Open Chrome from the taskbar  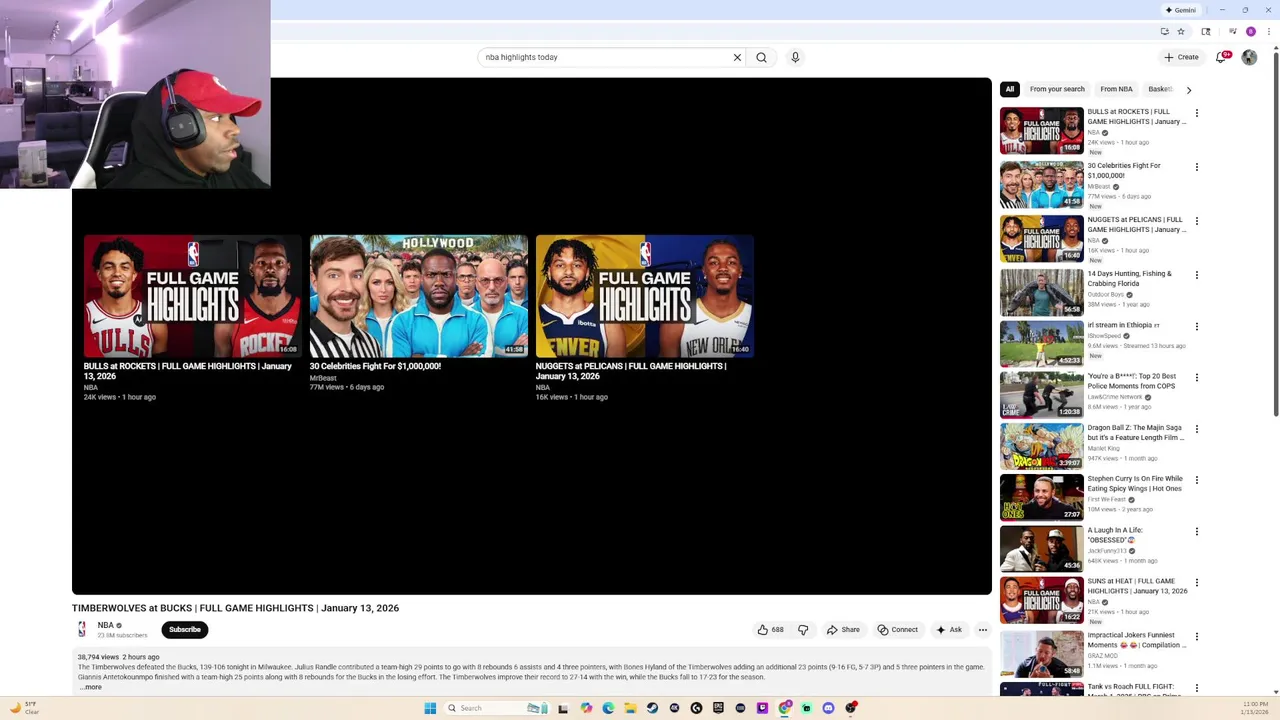coord(784,708)
